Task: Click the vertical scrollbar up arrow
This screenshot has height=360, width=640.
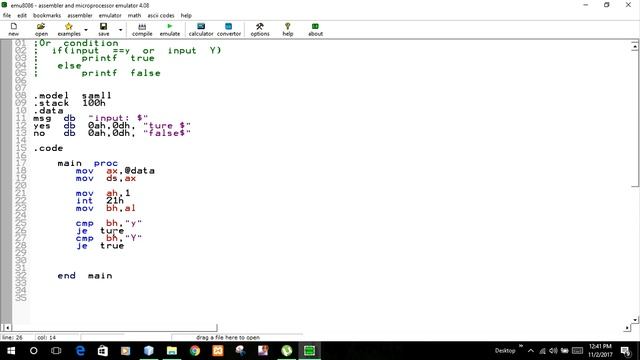Action: [x=635, y=47]
